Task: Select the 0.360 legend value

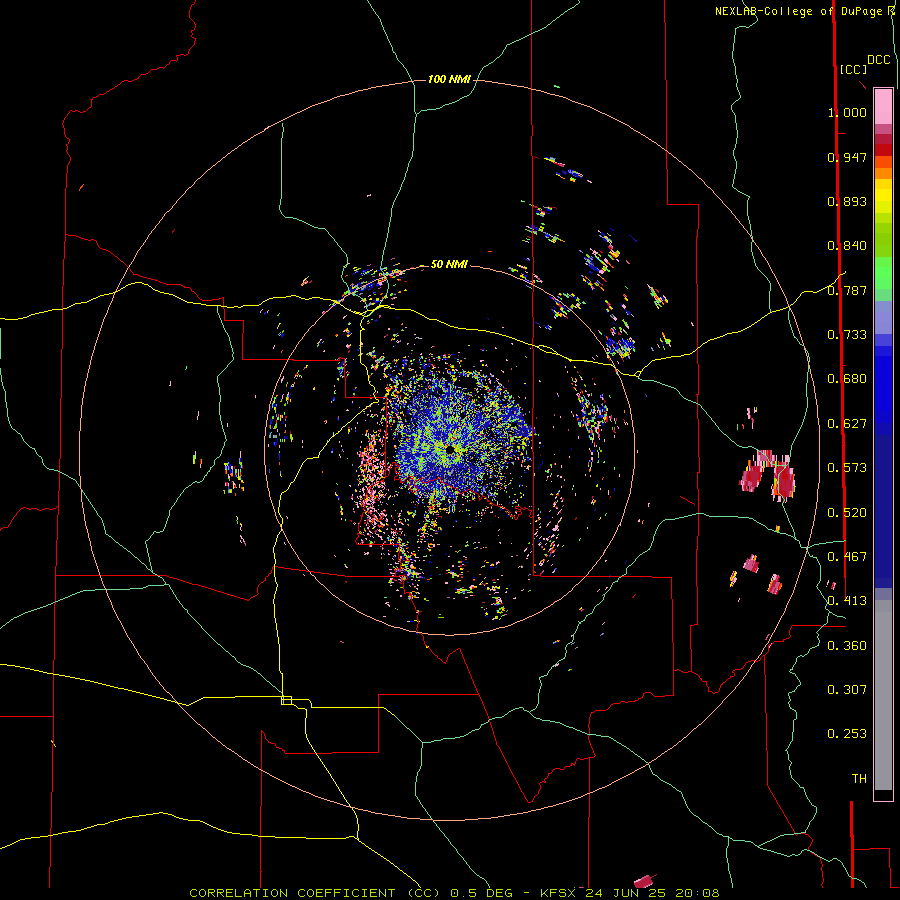Action: (x=847, y=646)
